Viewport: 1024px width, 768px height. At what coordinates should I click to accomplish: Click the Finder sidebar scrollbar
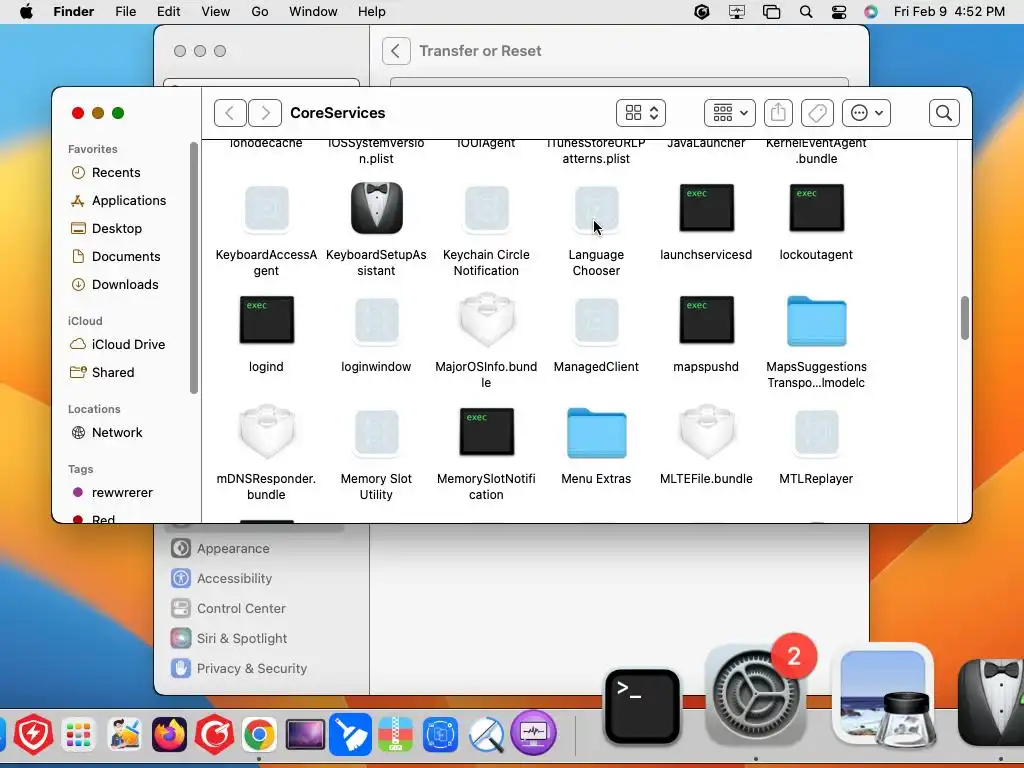(x=193, y=268)
